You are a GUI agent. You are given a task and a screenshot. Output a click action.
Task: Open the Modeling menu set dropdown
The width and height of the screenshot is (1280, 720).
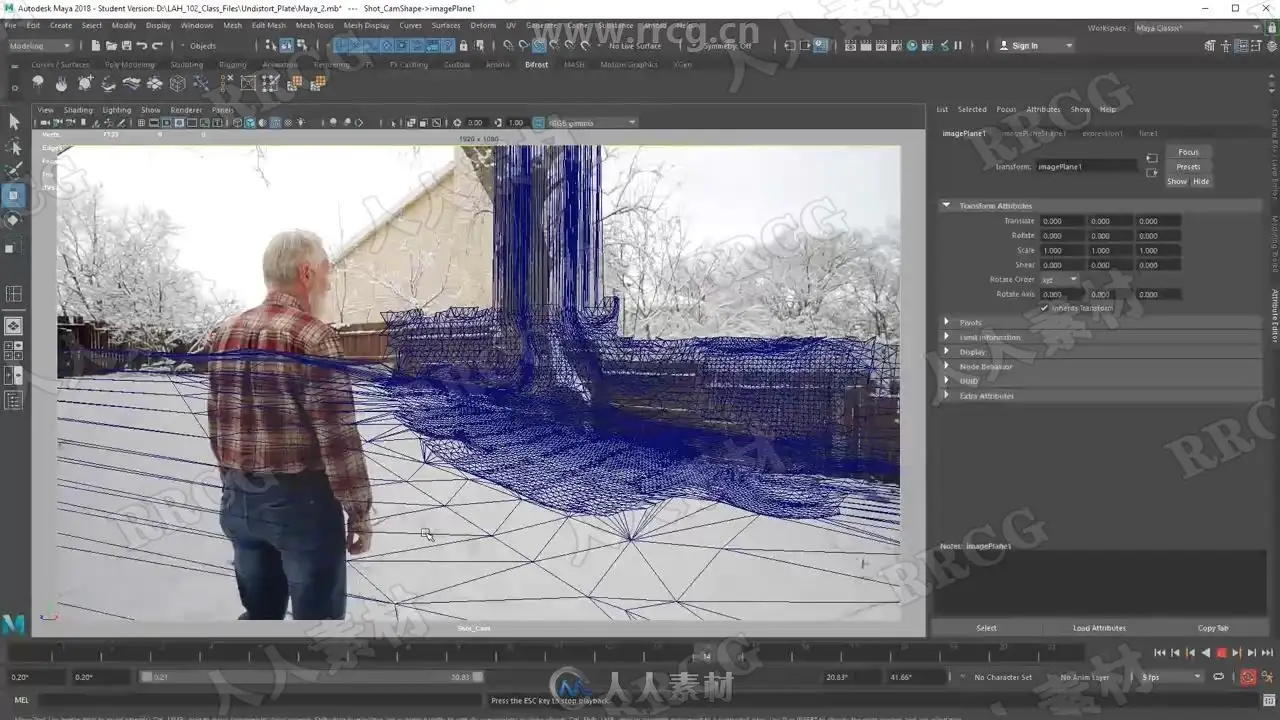[x=40, y=45]
